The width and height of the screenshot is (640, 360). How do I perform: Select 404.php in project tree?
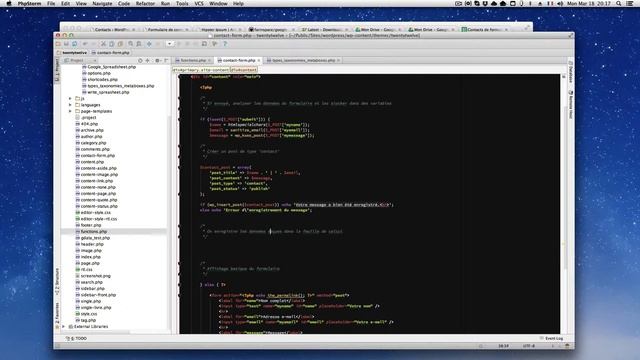(x=89, y=124)
